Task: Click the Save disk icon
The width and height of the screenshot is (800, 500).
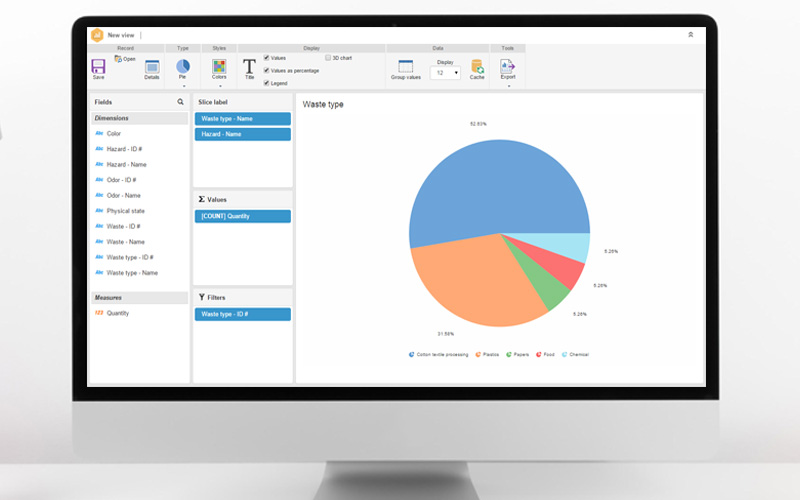Action: pos(98,67)
